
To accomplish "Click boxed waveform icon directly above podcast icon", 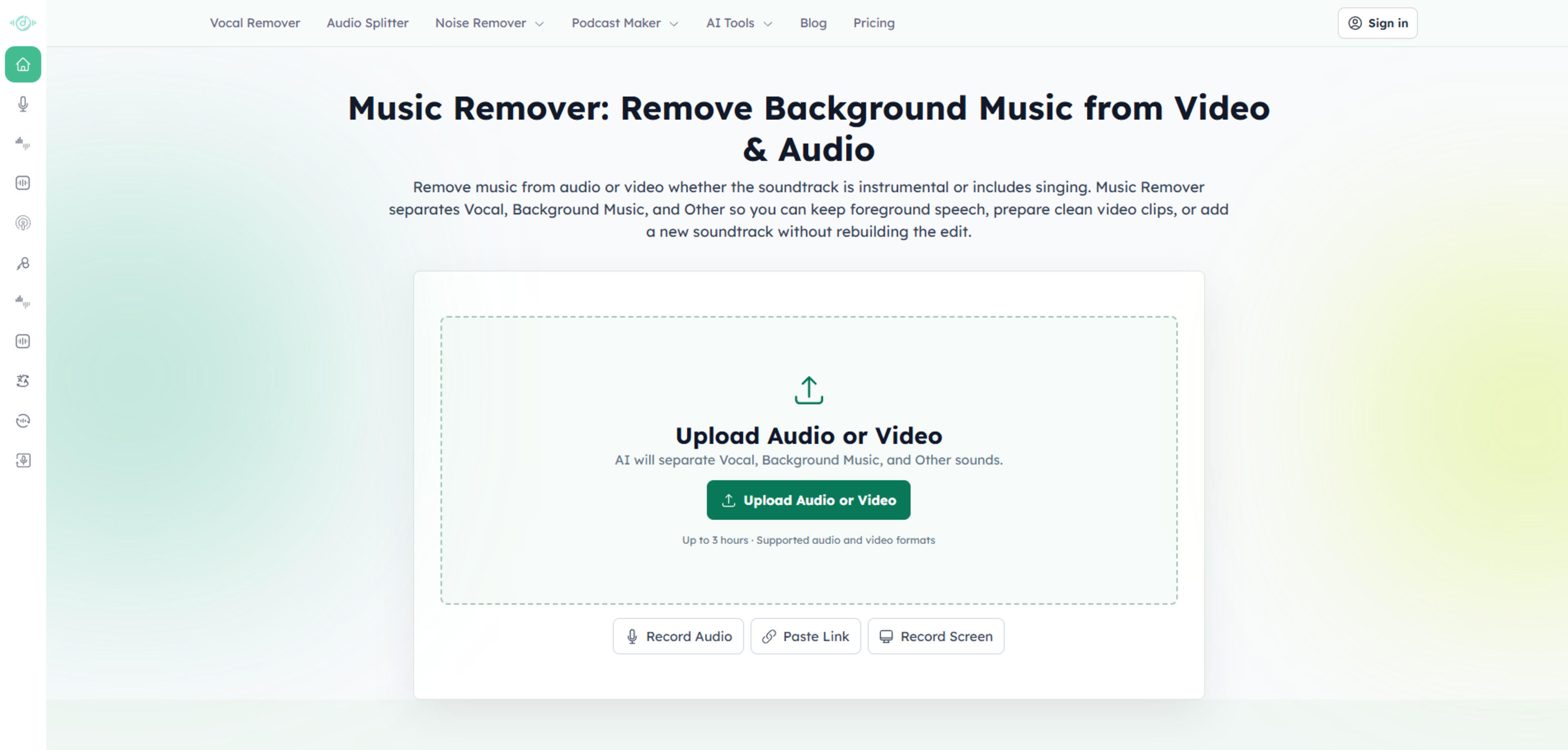I will 23,183.
